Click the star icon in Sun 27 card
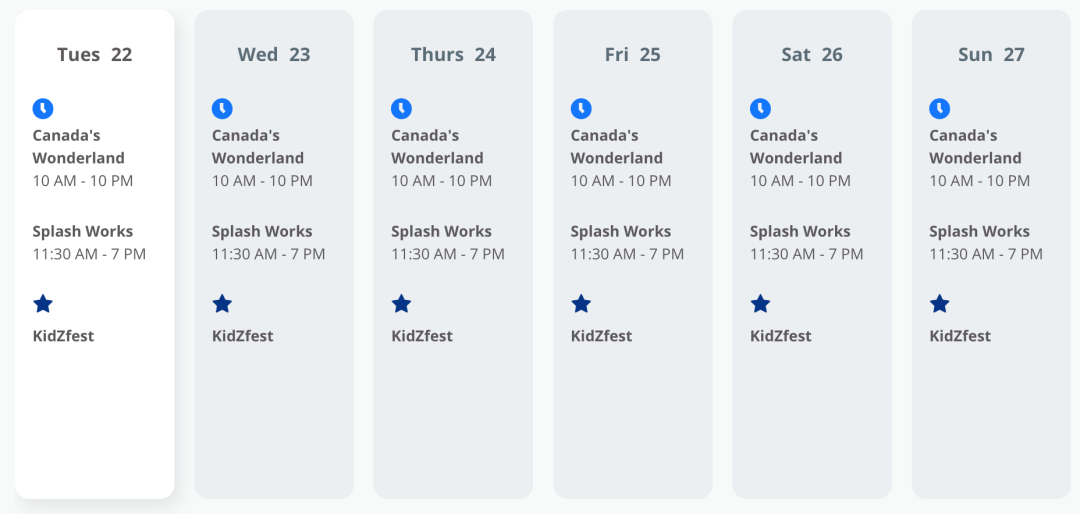The width and height of the screenshot is (1080, 514). (939, 303)
